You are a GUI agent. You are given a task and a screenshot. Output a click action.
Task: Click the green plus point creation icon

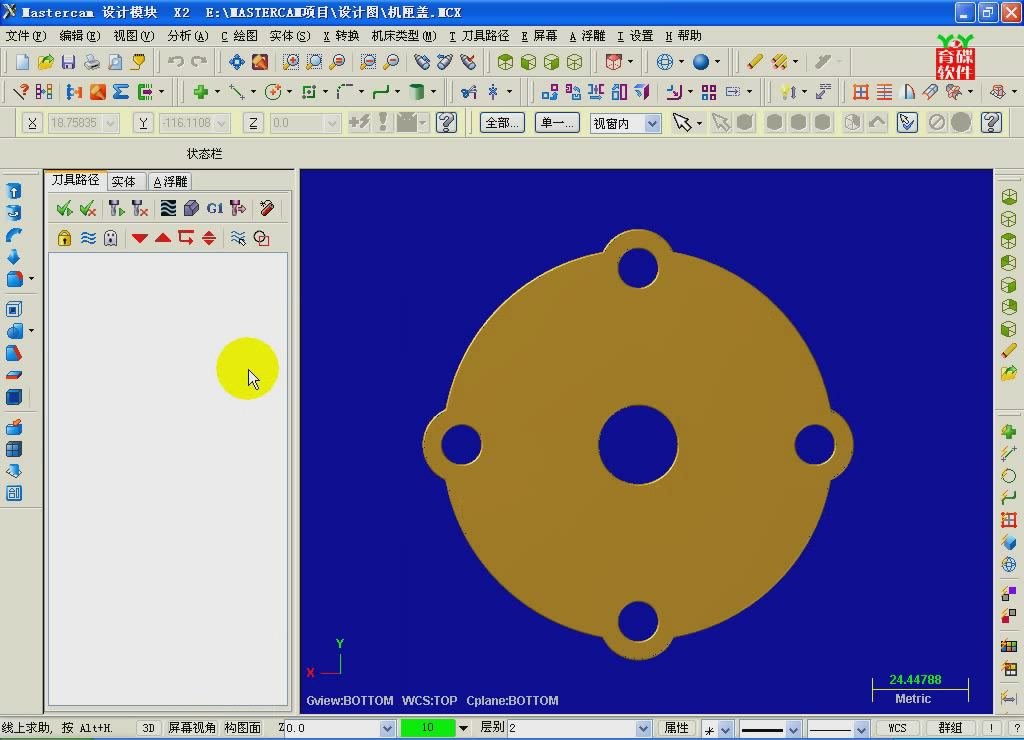click(200, 92)
